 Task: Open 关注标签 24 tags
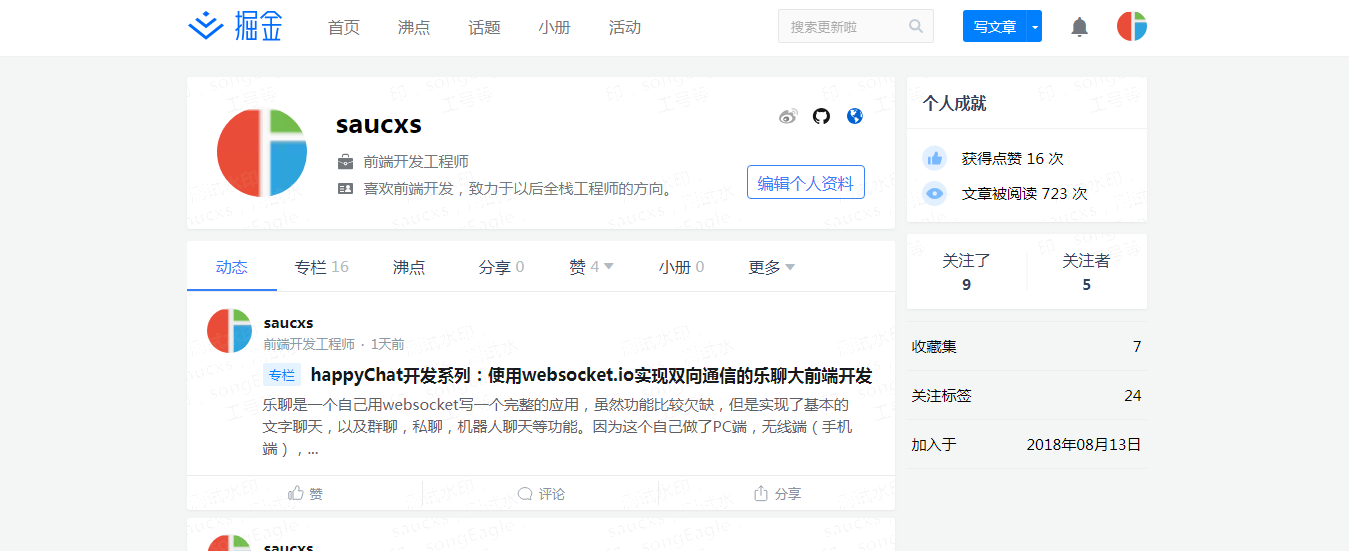point(1027,395)
